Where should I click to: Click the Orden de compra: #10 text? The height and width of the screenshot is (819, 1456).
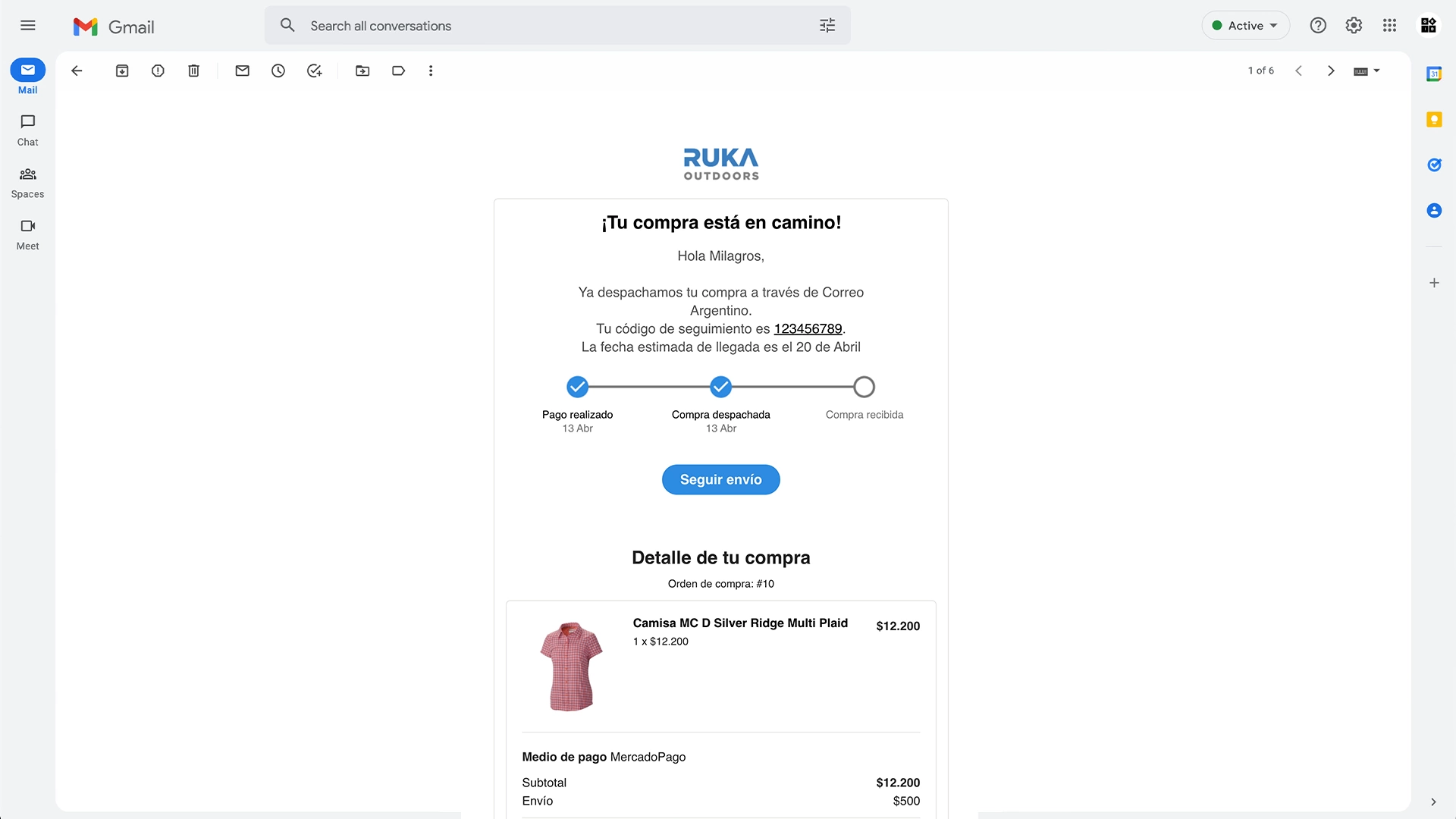point(720,583)
